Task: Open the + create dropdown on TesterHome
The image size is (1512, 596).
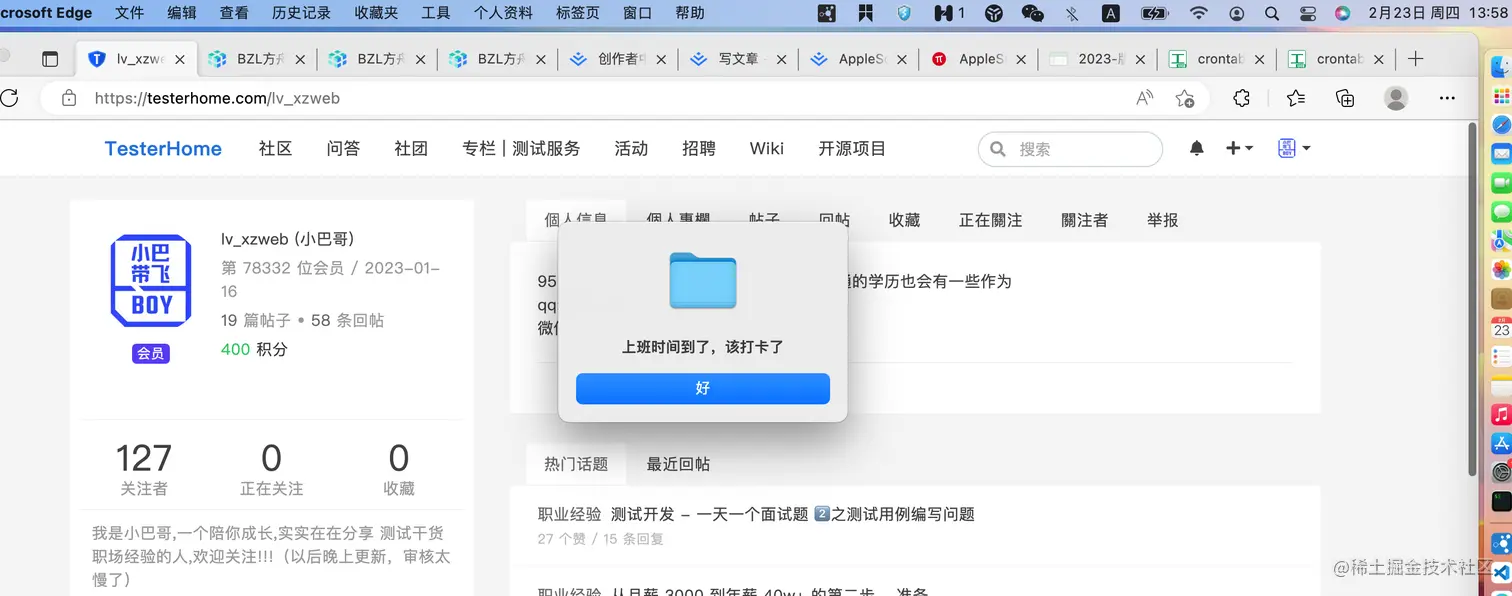Action: [x=1237, y=147]
